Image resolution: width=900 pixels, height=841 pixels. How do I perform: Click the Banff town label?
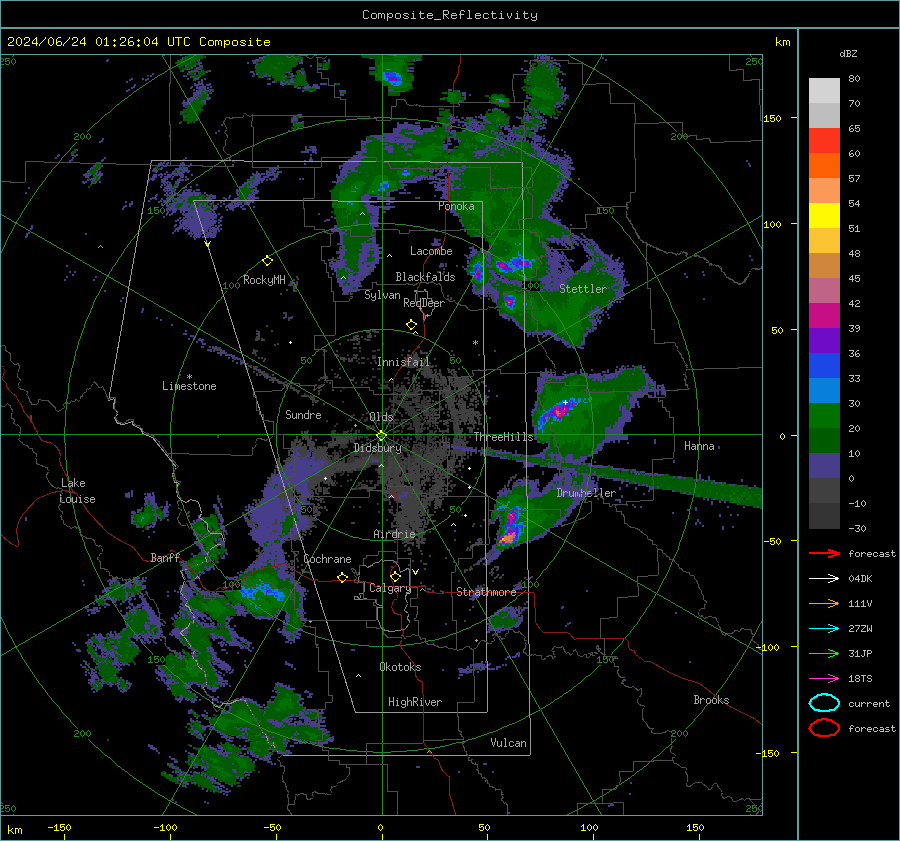tap(165, 558)
